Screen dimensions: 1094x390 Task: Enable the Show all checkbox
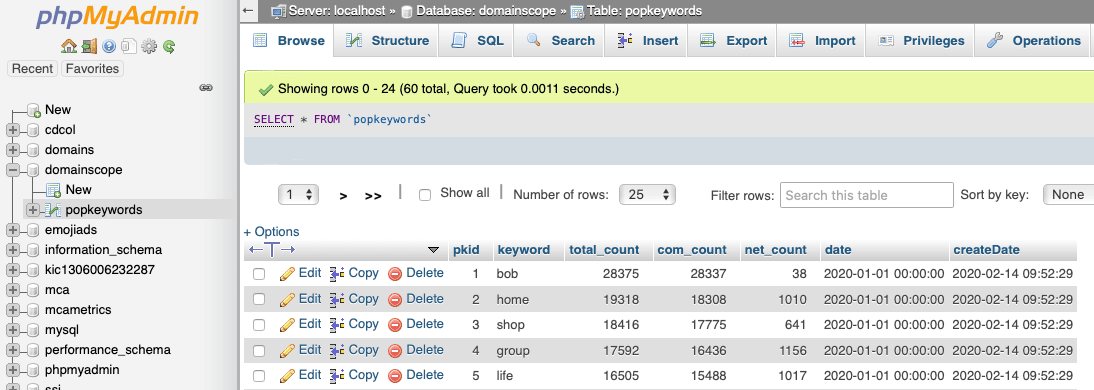[x=424, y=195]
